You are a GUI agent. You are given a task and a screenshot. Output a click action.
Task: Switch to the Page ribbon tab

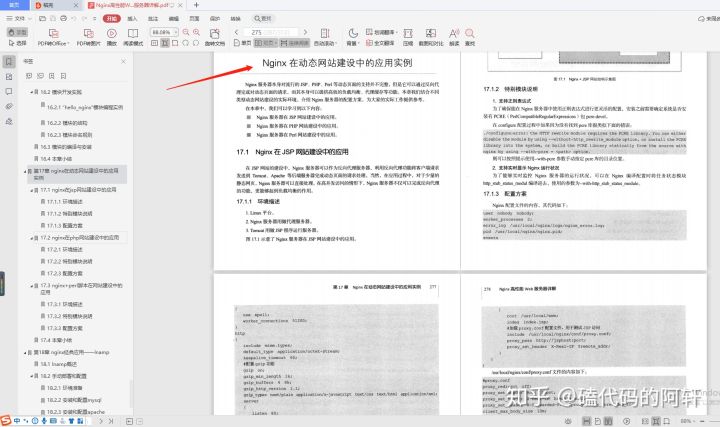pos(194,18)
